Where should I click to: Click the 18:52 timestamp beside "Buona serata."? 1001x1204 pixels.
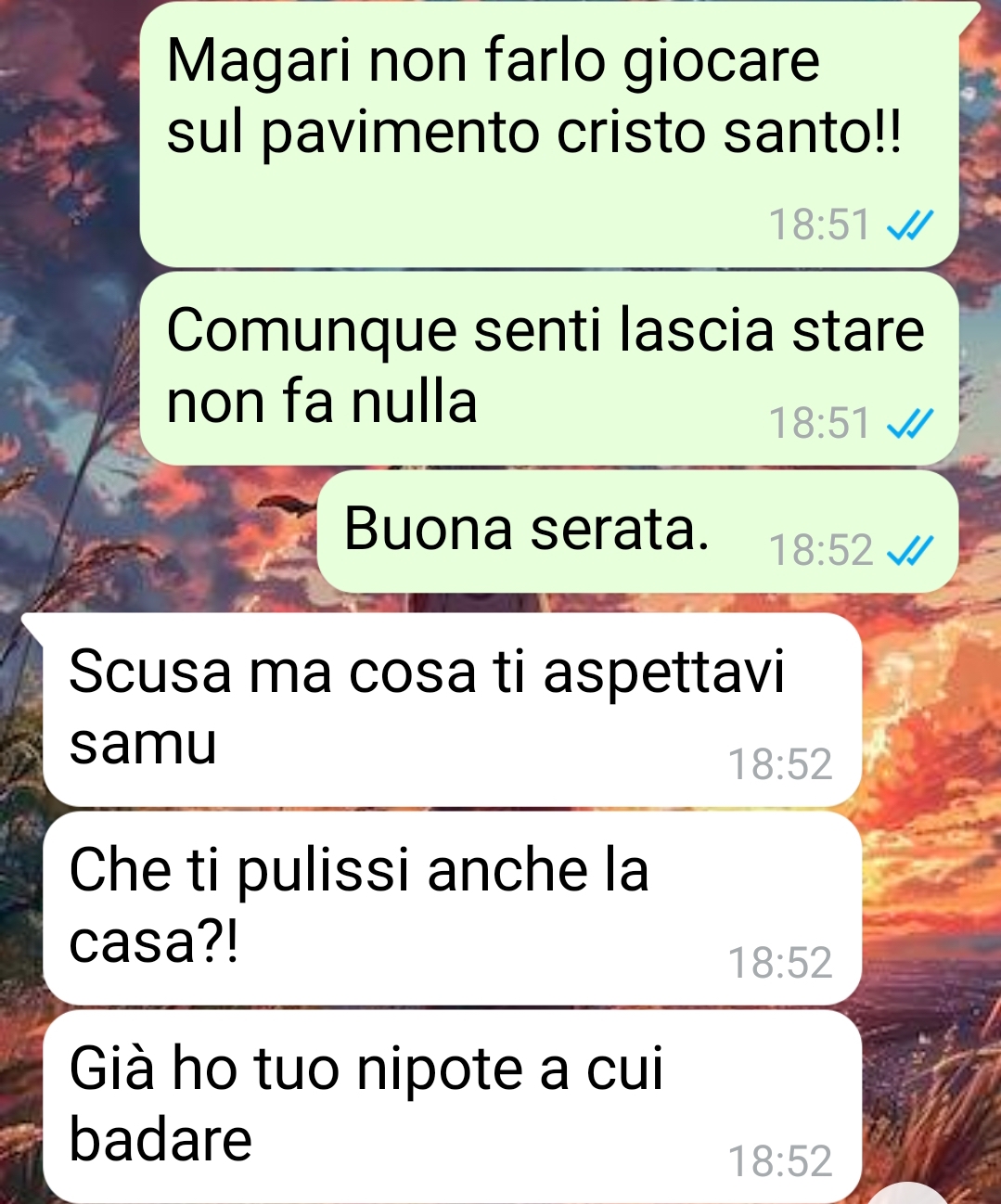[x=821, y=550]
